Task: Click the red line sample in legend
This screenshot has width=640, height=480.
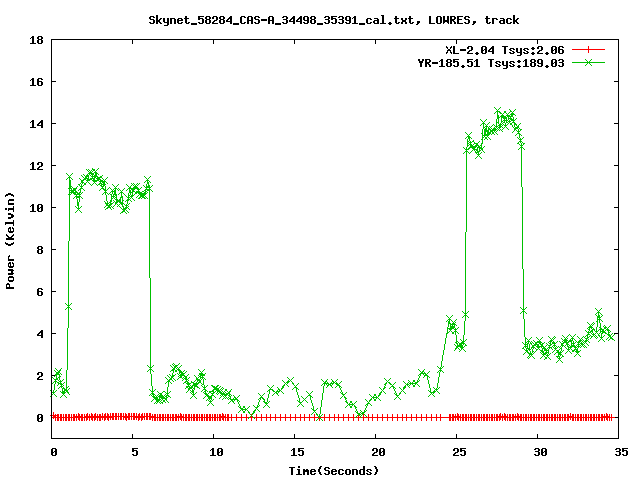Action: (x=588, y=50)
